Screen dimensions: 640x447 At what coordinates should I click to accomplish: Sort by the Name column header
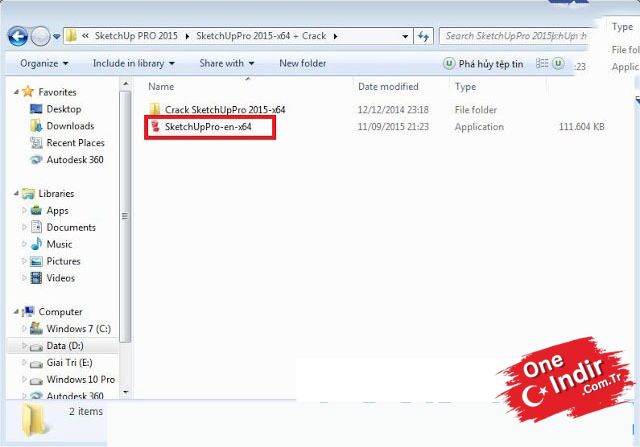pyautogui.click(x=161, y=87)
